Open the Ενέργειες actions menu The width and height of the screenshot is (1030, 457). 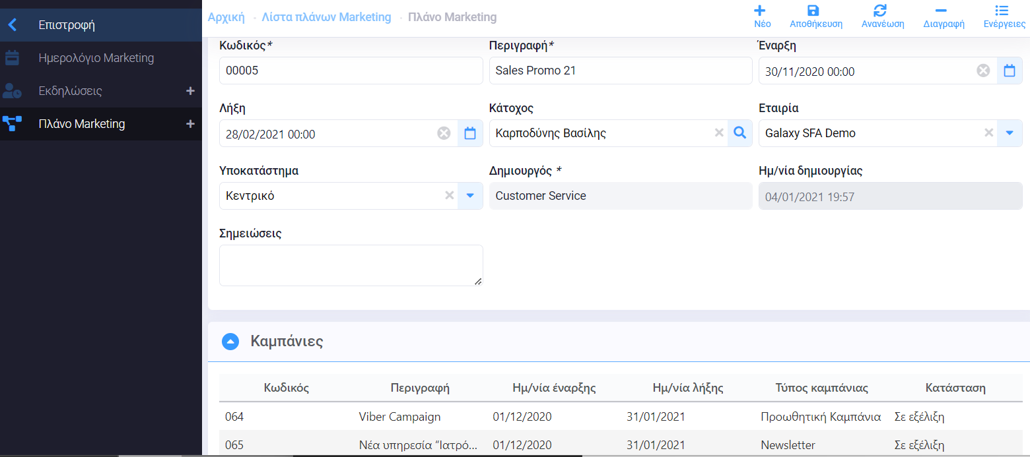pos(1001,11)
